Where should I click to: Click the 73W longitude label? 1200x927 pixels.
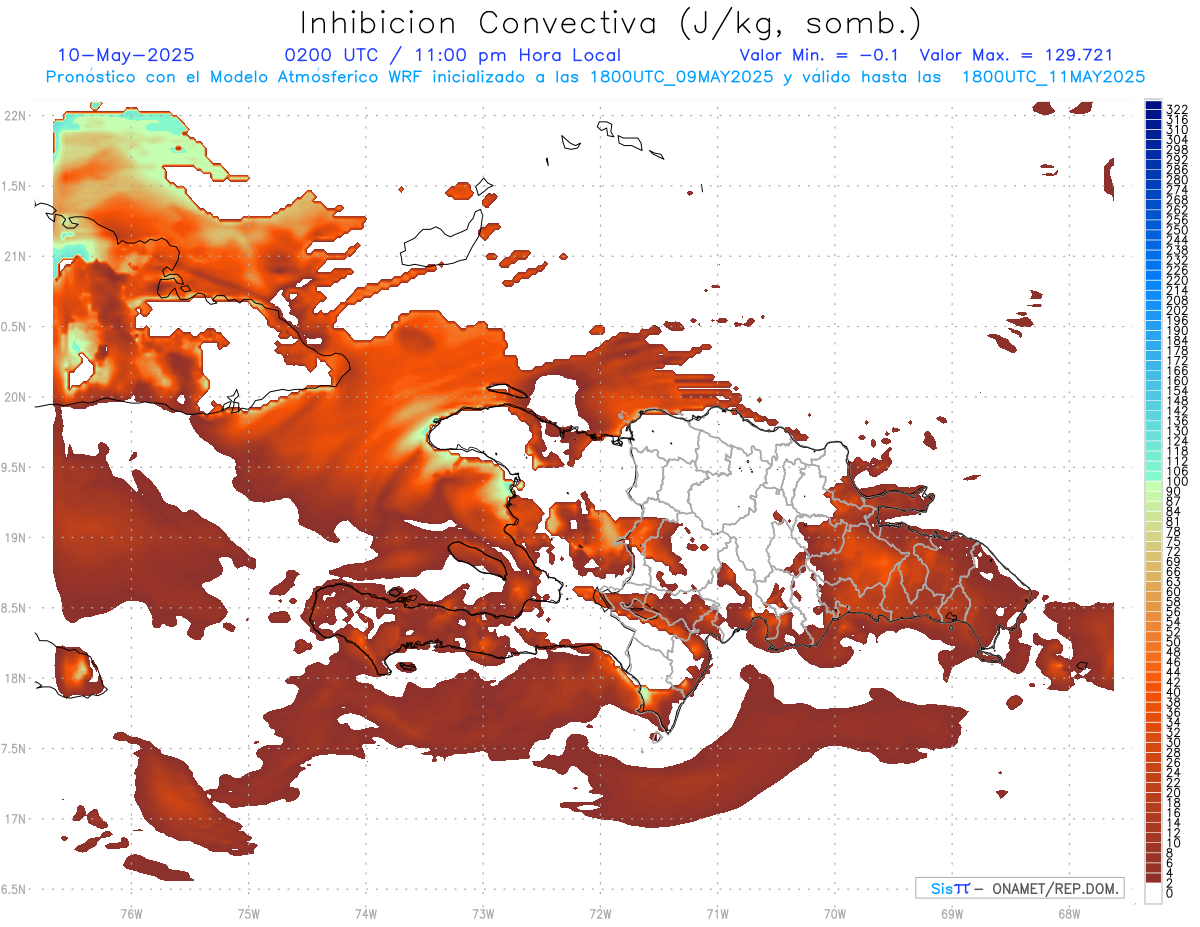(x=483, y=914)
